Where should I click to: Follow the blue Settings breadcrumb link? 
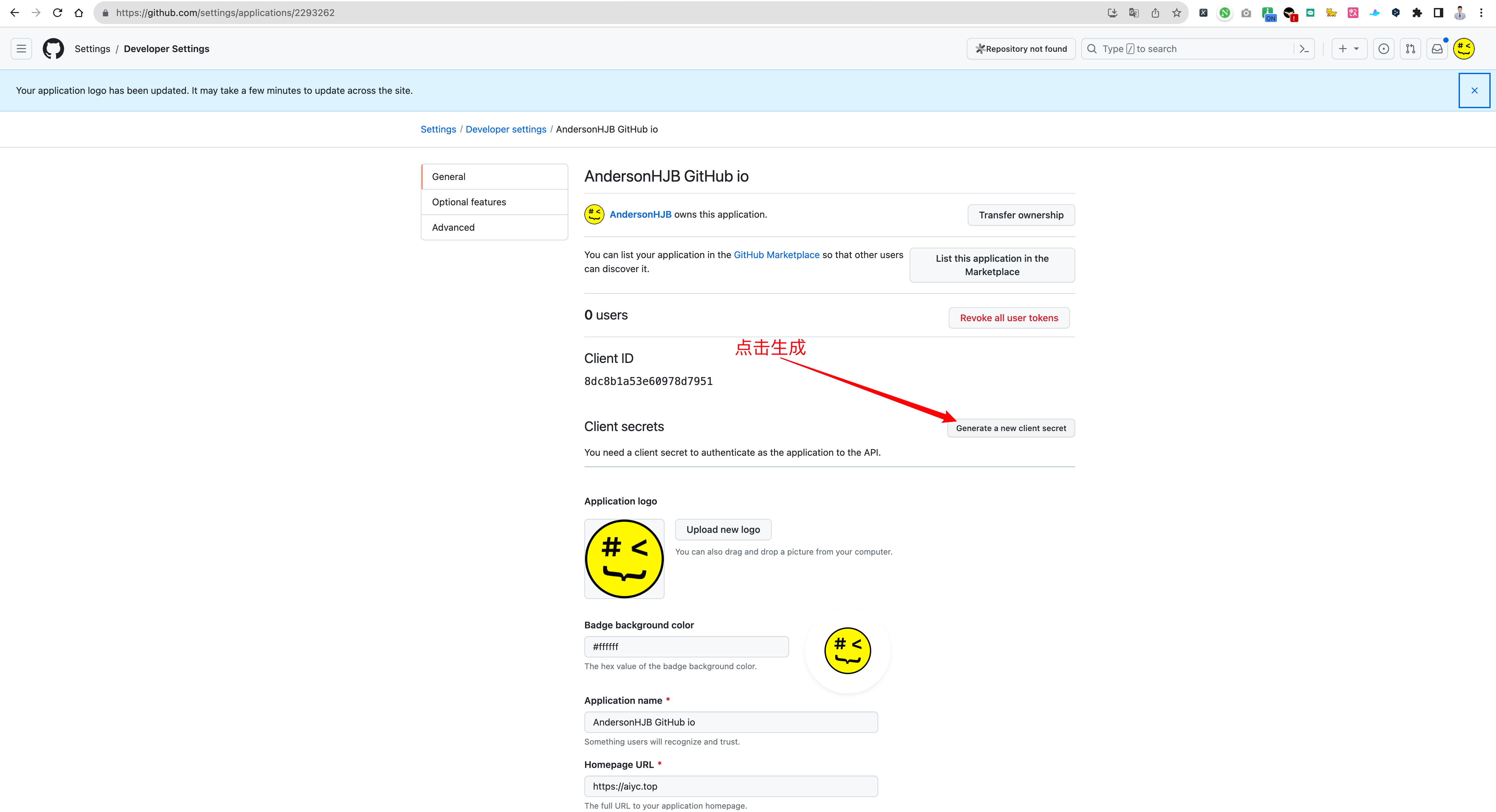[x=438, y=129]
